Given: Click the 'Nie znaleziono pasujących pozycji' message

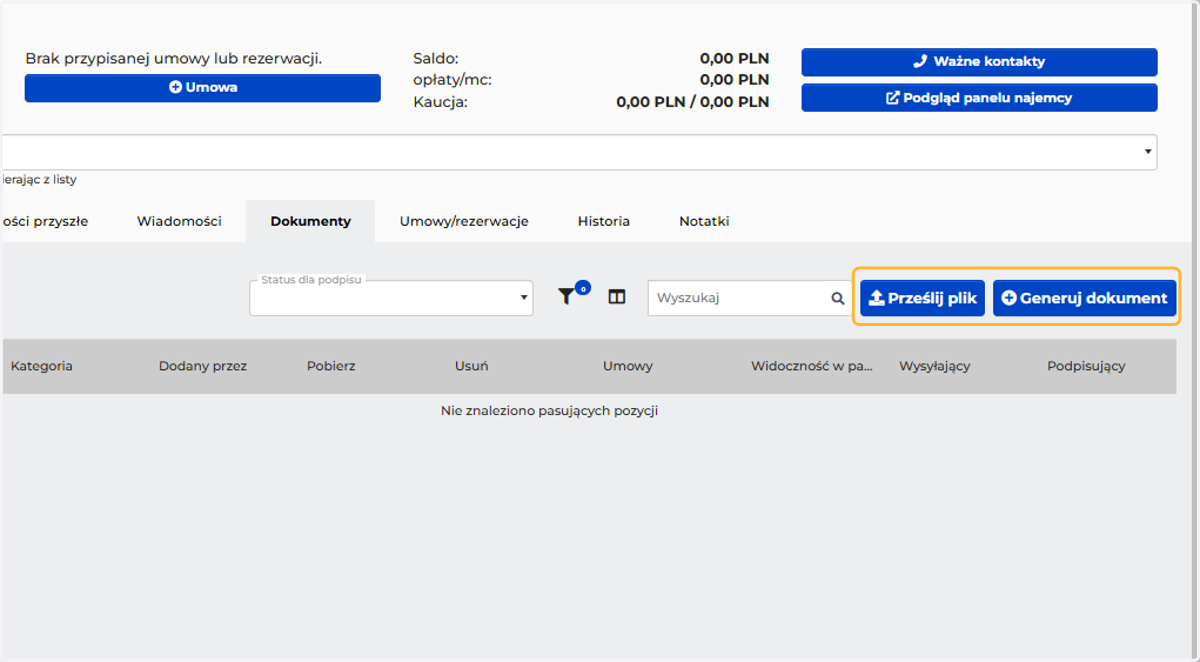Looking at the screenshot, I should pyautogui.click(x=549, y=411).
